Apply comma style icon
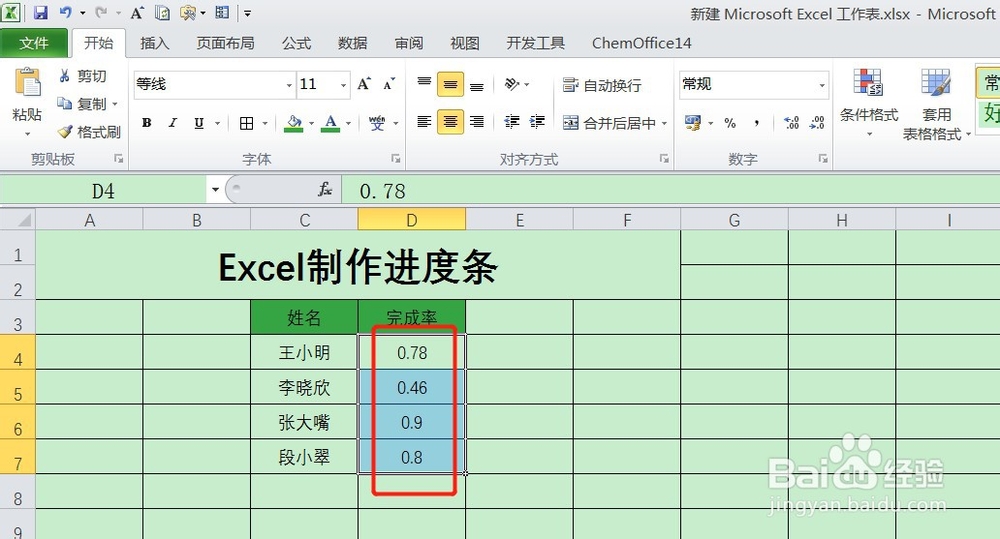 click(756, 123)
